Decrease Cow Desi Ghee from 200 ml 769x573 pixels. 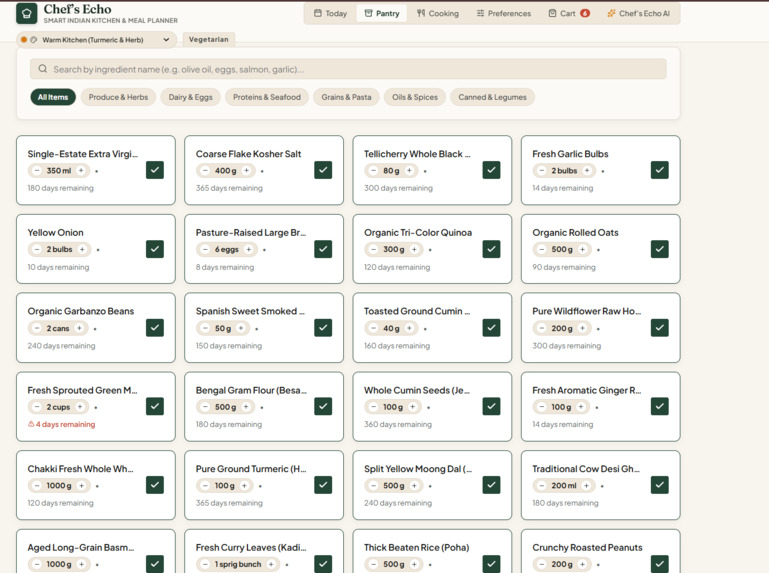(541, 486)
